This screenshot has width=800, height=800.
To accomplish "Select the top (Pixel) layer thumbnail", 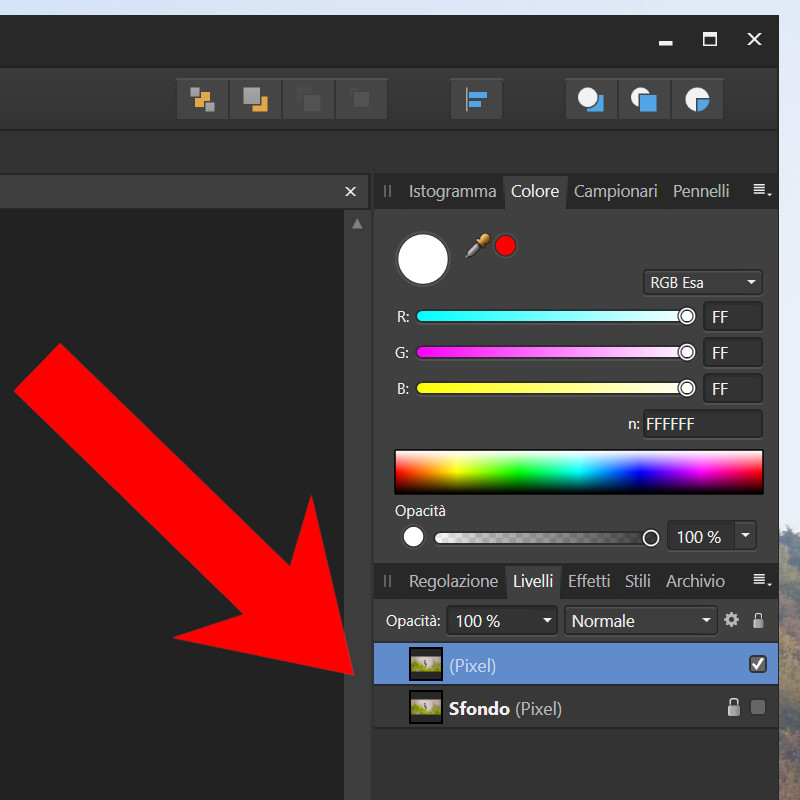I will tap(426, 664).
